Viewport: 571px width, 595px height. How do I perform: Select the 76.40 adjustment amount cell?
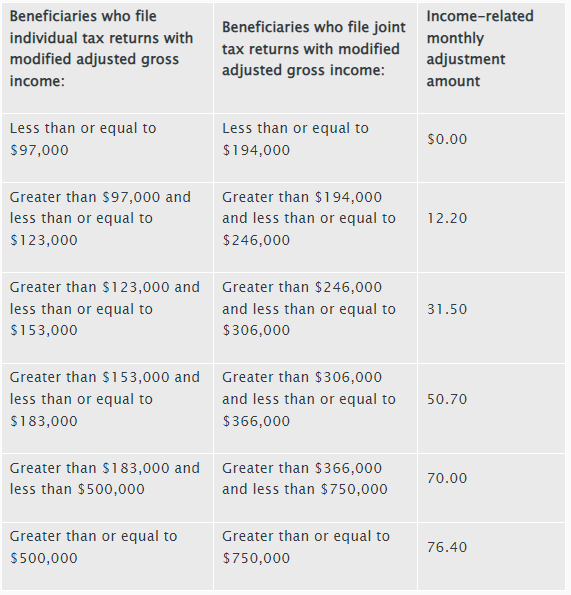491,556
